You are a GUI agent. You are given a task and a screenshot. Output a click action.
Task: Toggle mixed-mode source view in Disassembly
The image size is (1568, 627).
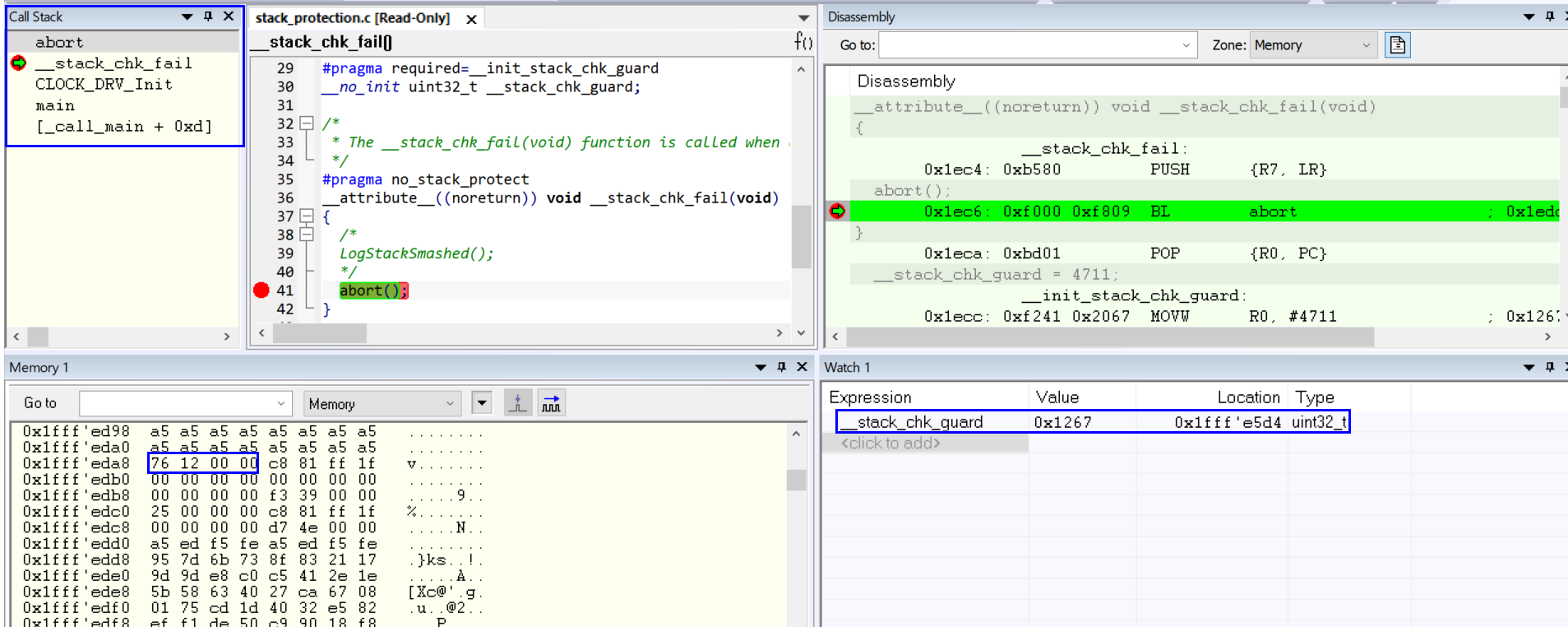(1397, 45)
